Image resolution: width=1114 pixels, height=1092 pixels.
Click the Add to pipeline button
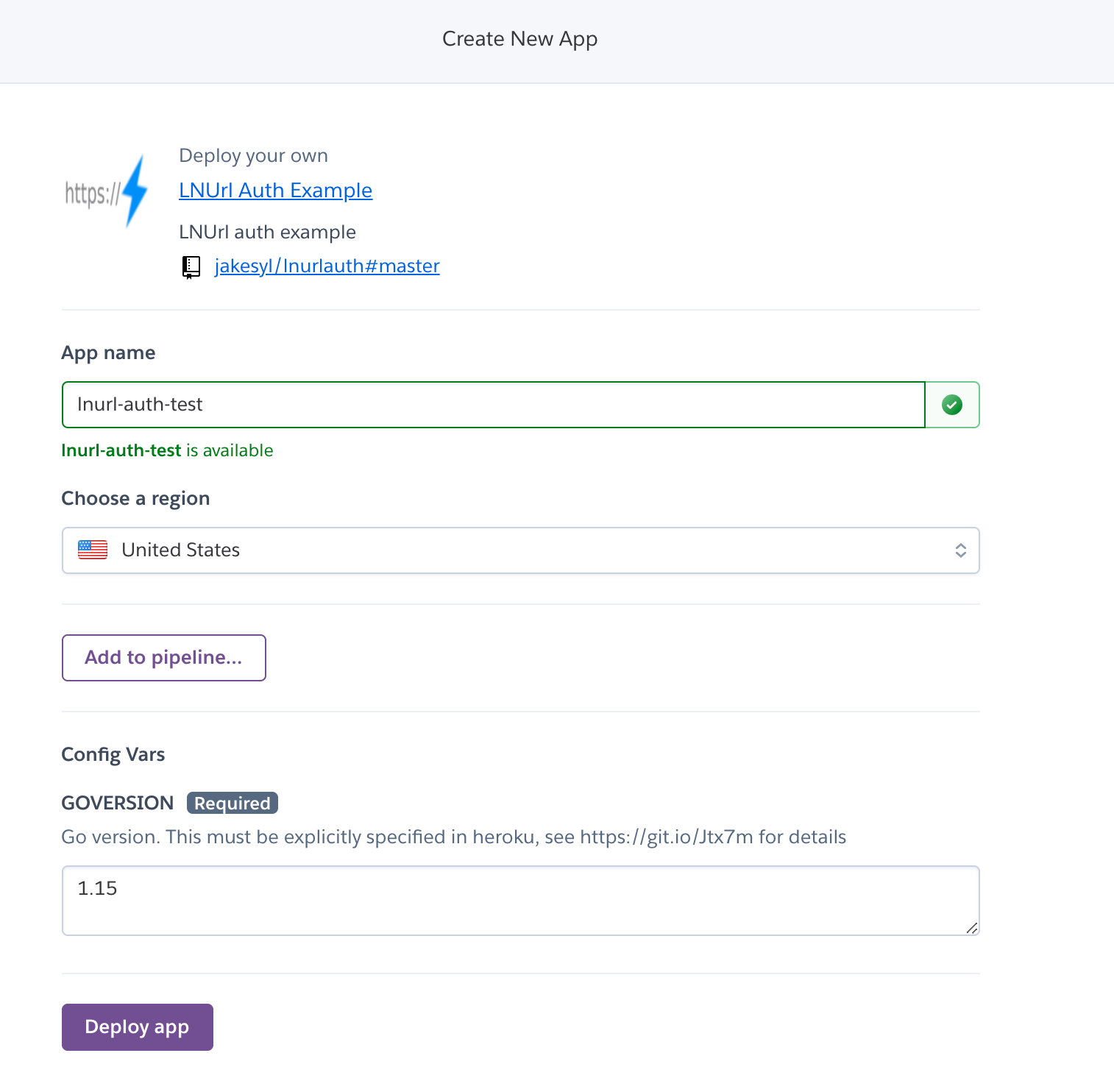click(164, 658)
